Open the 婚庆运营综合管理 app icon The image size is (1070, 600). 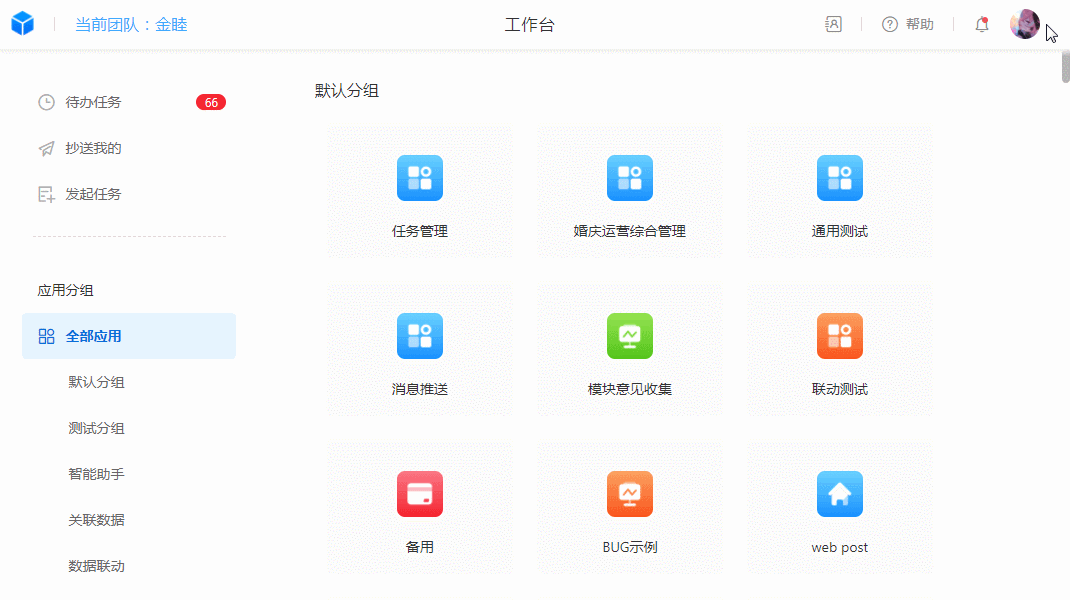coord(629,178)
